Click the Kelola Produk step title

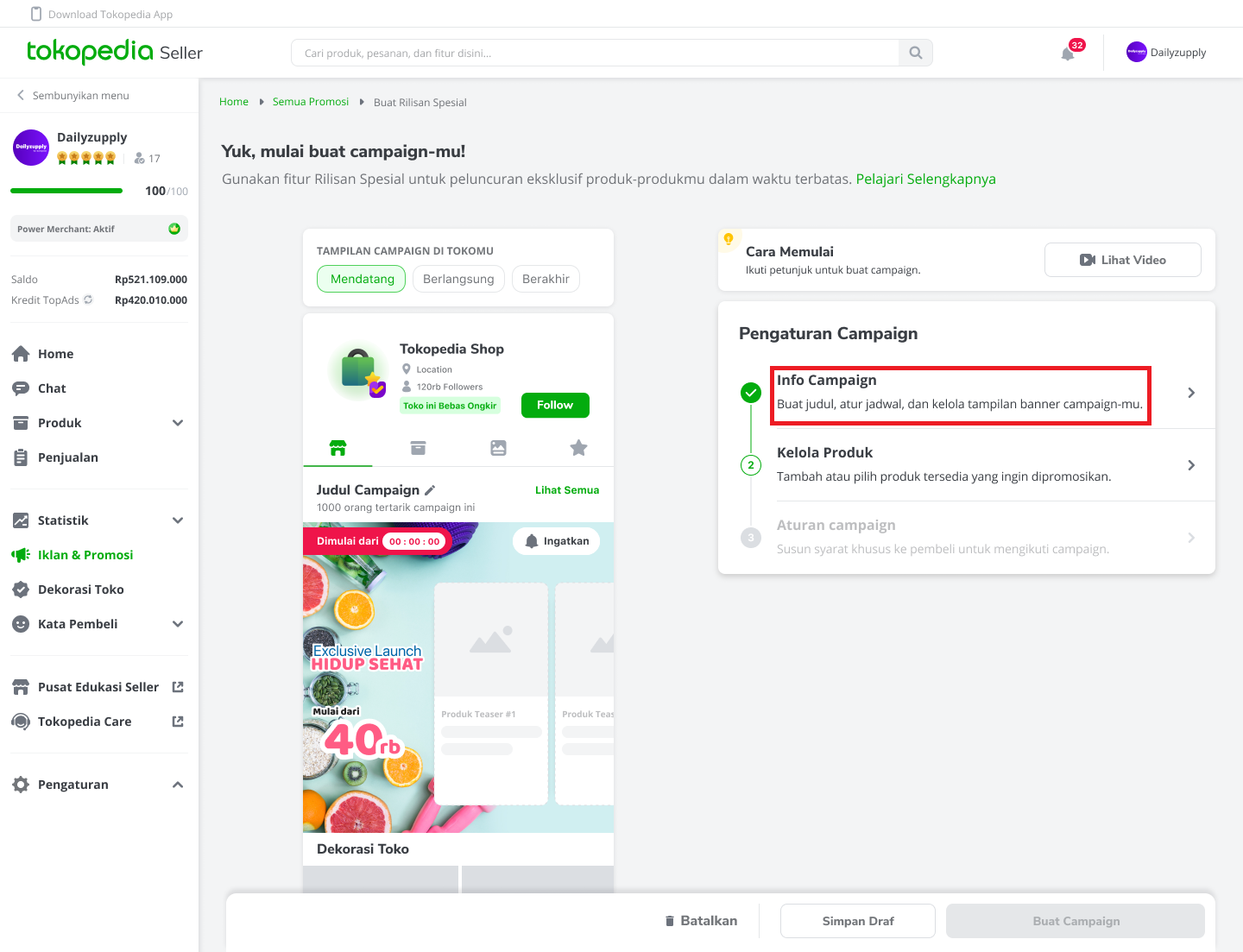(x=824, y=452)
